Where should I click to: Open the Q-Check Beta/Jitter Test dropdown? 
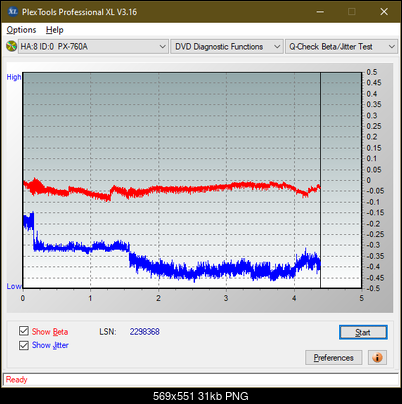[x=341, y=47]
